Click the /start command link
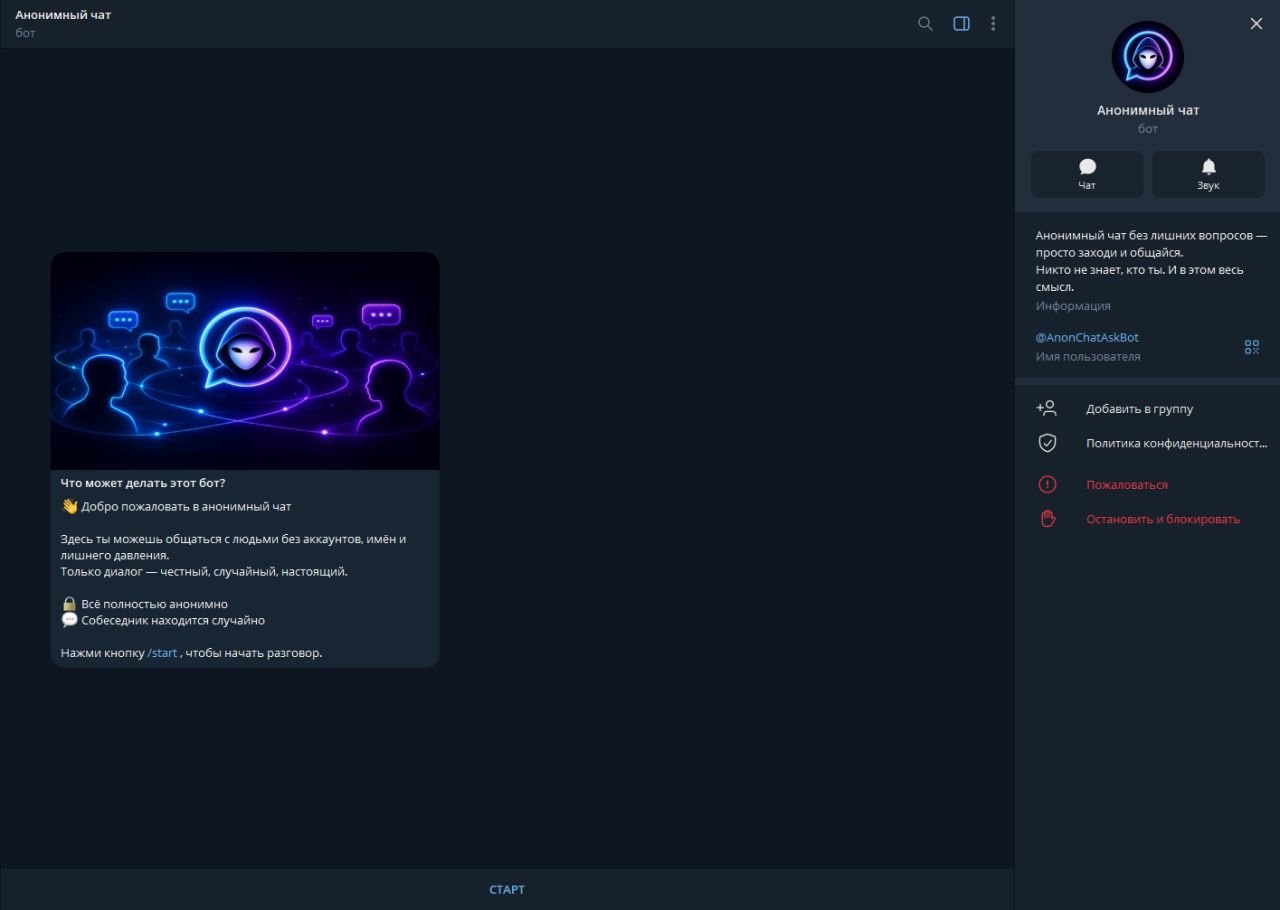The width and height of the screenshot is (1280, 910). pos(162,653)
